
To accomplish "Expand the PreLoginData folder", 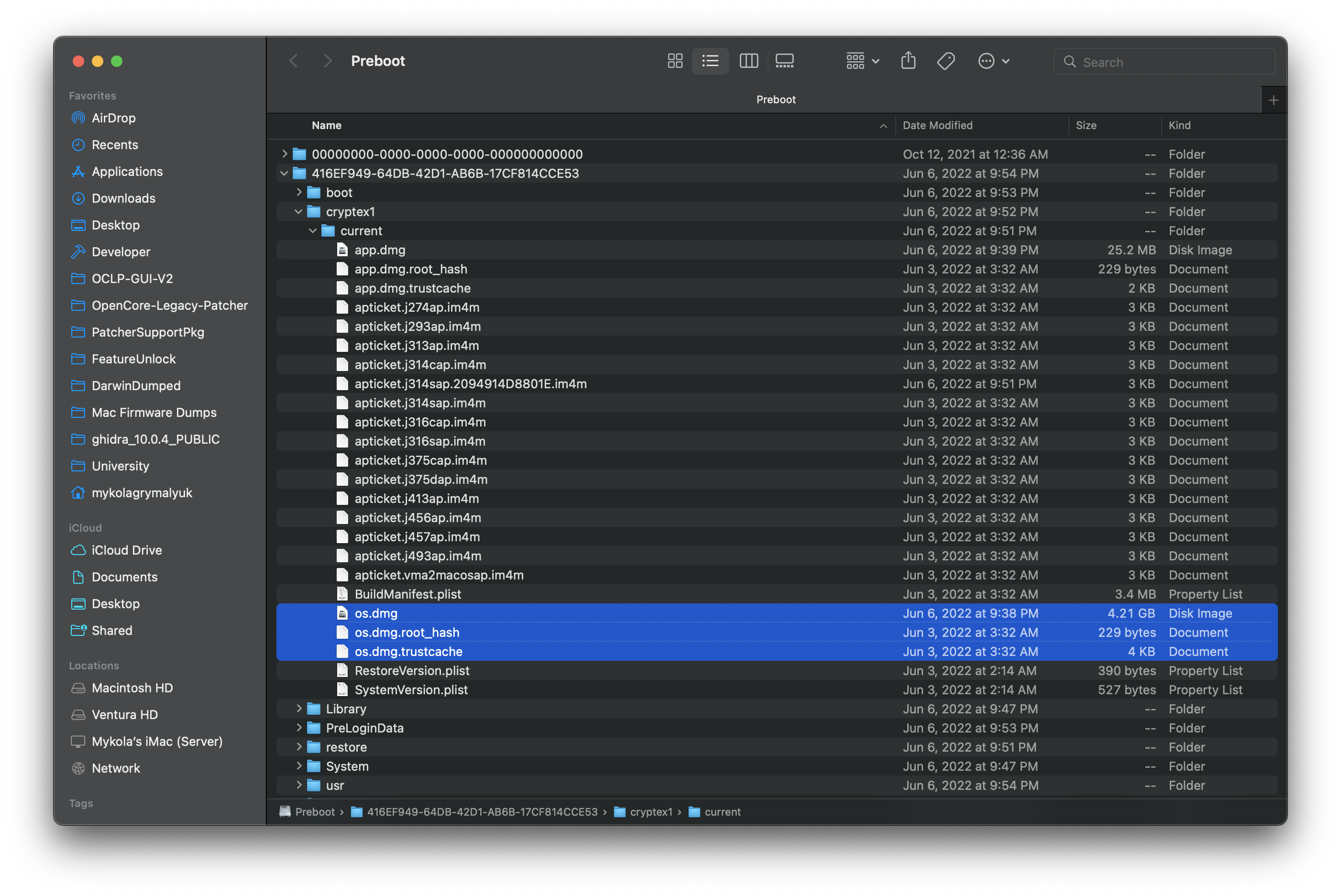I will pos(298,727).
